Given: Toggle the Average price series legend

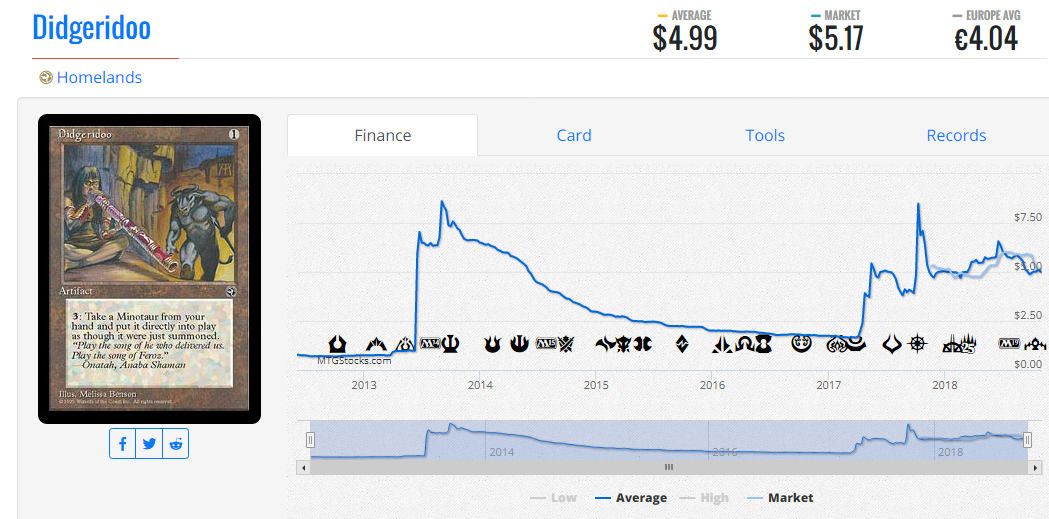Looking at the screenshot, I should (631, 498).
